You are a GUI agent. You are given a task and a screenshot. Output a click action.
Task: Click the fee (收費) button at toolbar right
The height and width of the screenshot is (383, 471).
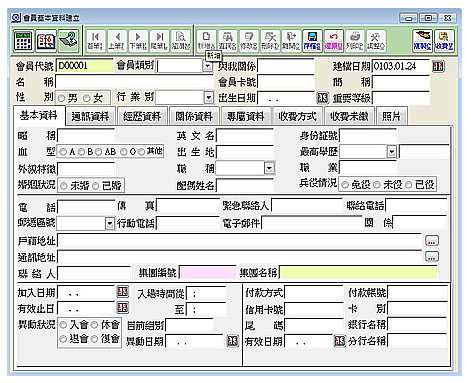pos(444,41)
